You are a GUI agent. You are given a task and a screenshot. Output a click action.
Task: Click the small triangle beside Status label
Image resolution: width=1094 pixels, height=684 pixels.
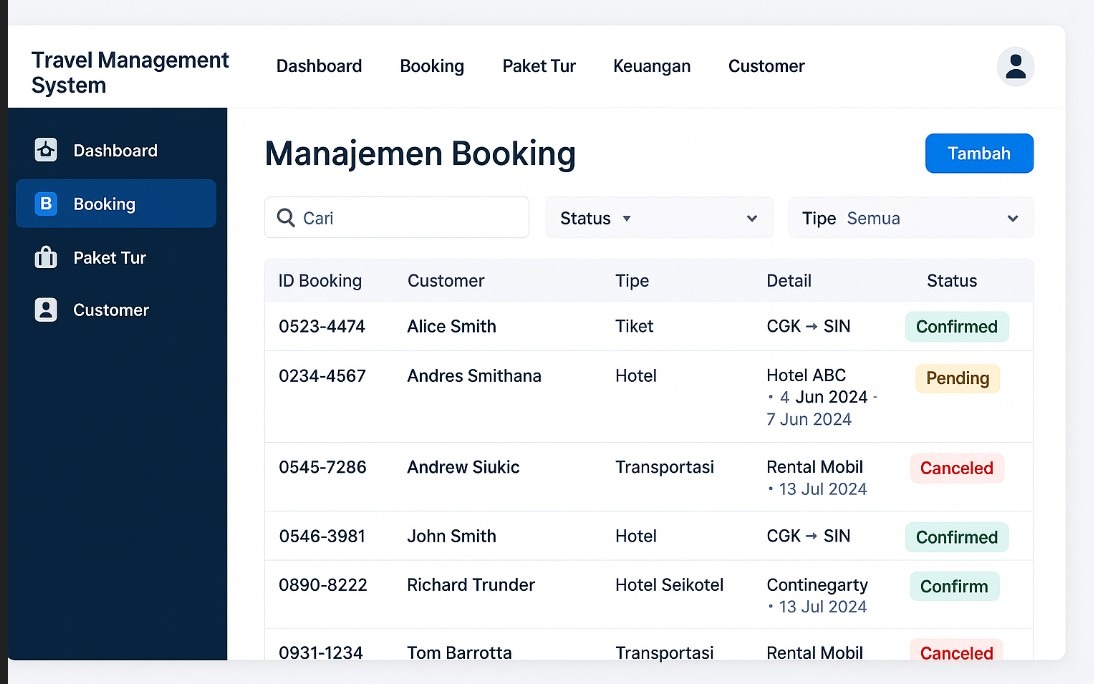tap(627, 218)
